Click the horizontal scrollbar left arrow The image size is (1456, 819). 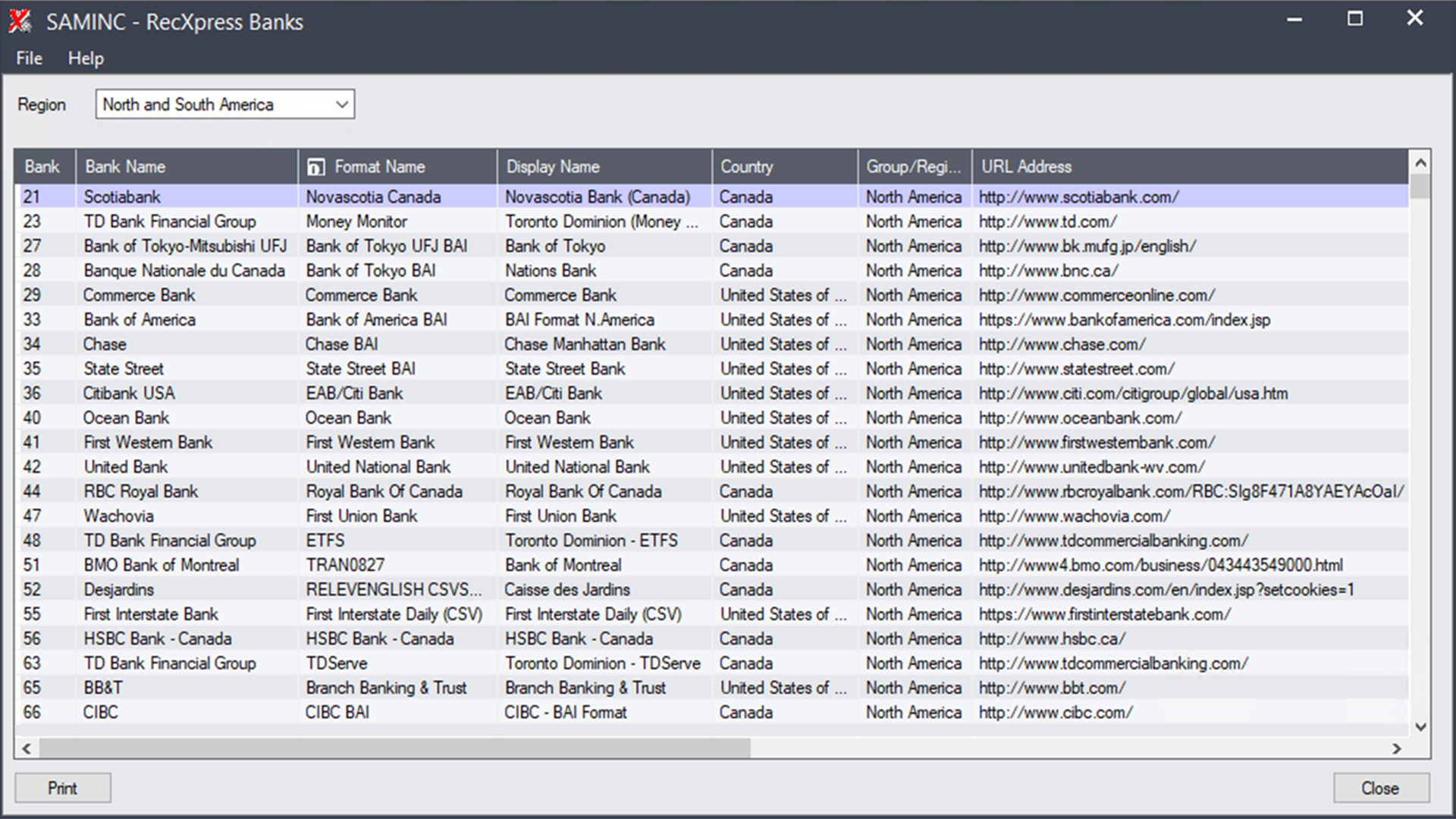tap(27, 748)
